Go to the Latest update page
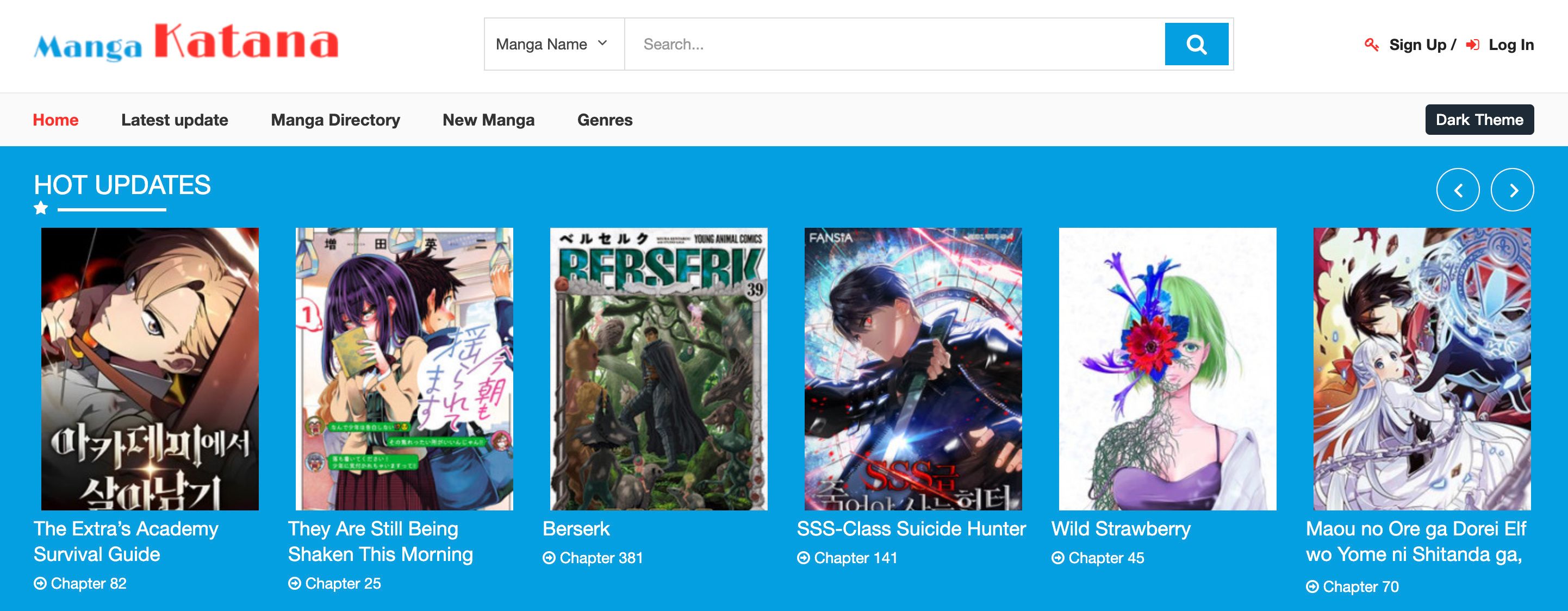 click(x=175, y=120)
